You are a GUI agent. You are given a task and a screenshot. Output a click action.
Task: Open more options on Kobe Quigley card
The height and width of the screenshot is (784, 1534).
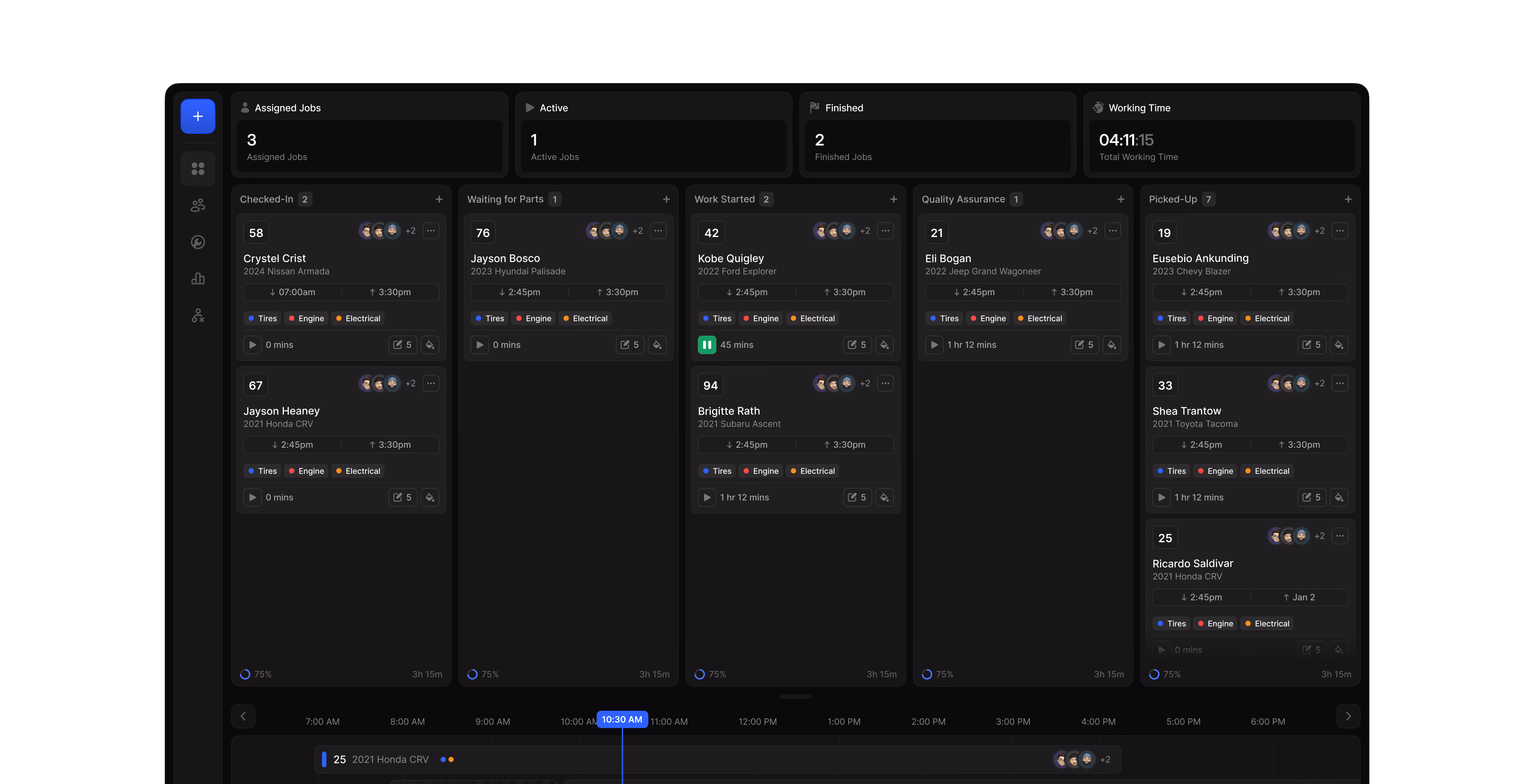tap(885, 231)
